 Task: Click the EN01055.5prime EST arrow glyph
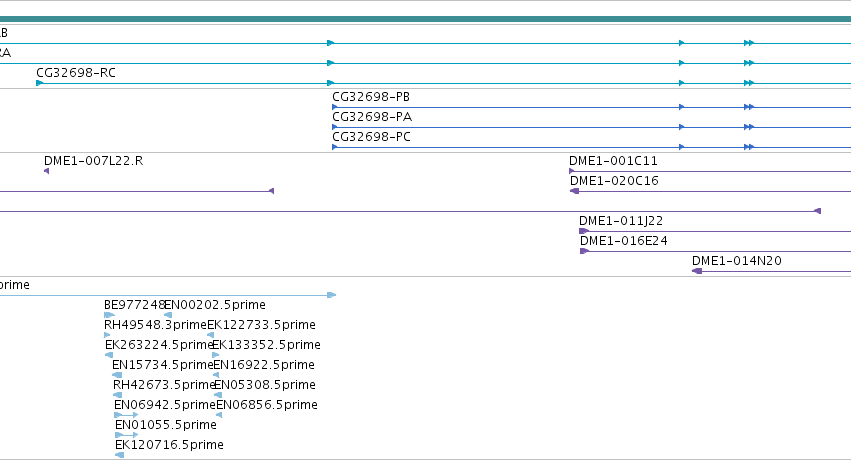pos(126,435)
